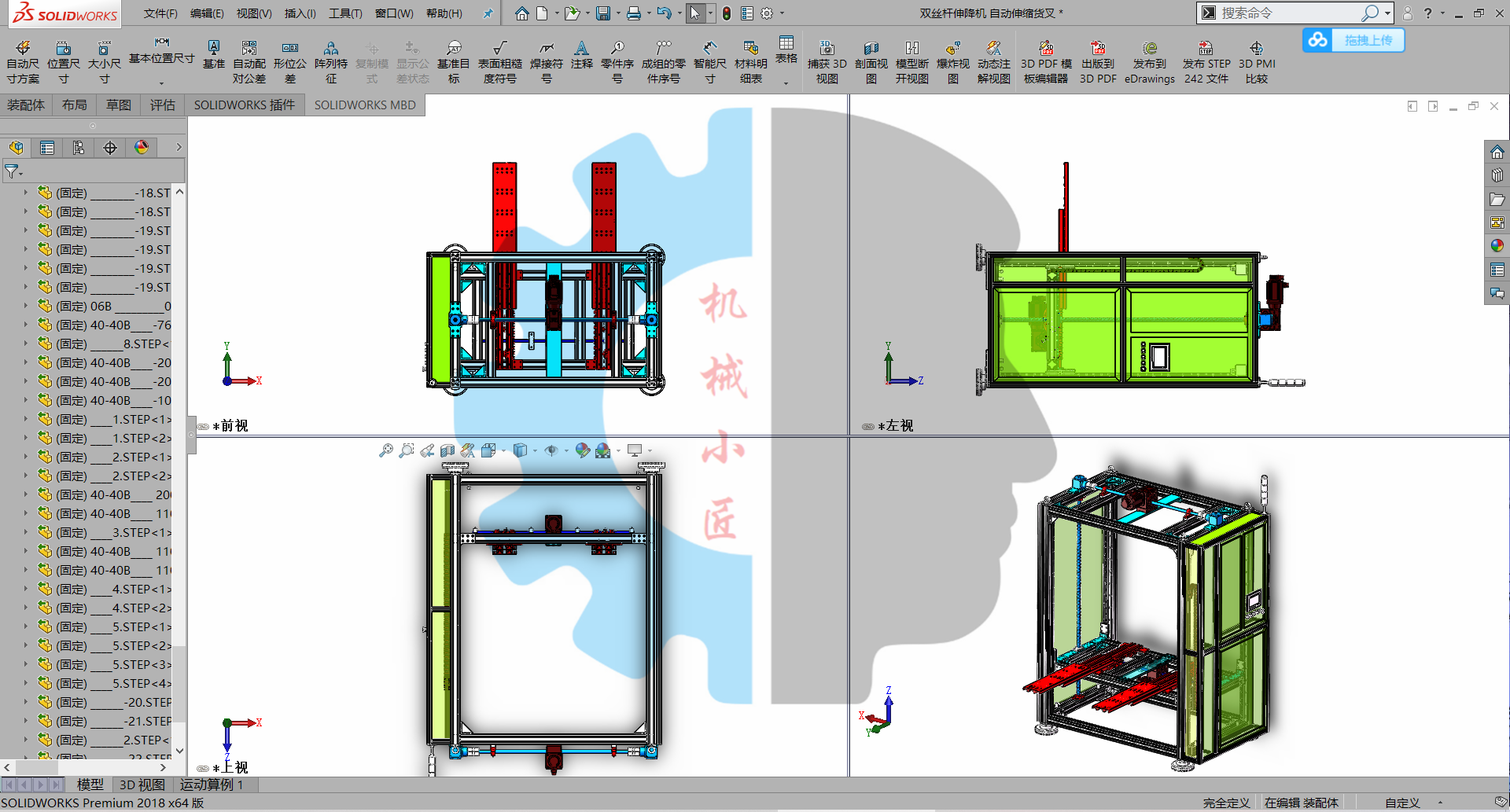
Task: Expand the (固定) 8.STEP tree item
Action: pyautogui.click(x=25, y=344)
